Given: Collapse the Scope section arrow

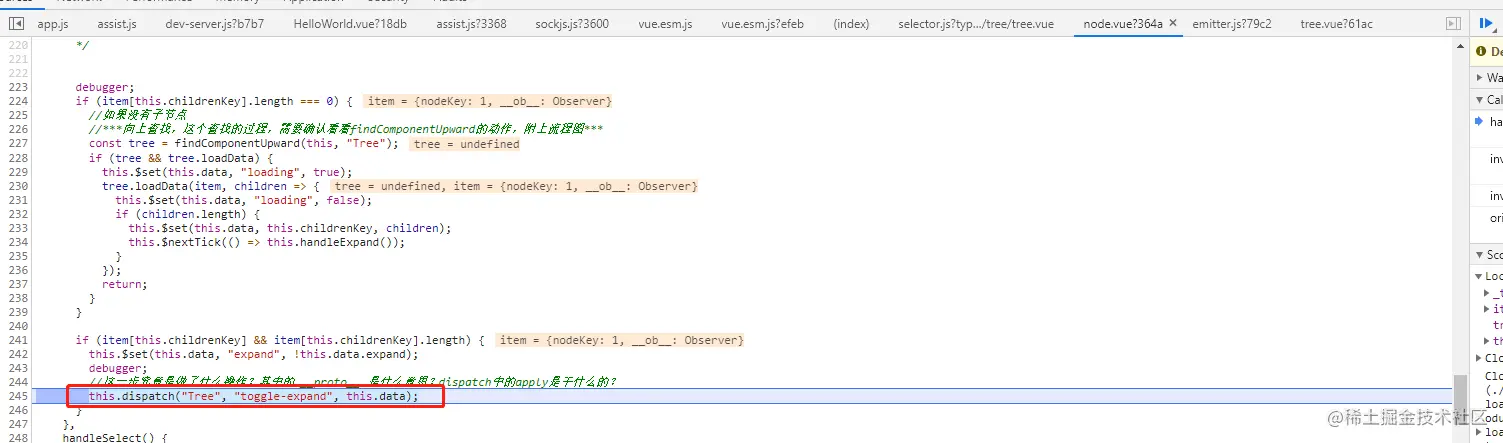Looking at the screenshot, I should 1479,255.
